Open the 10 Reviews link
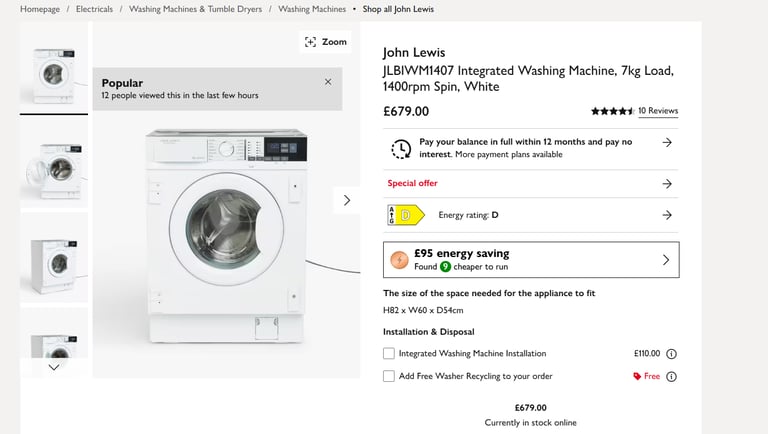Viewport: 768px width, 434px height. click(658, 111)
